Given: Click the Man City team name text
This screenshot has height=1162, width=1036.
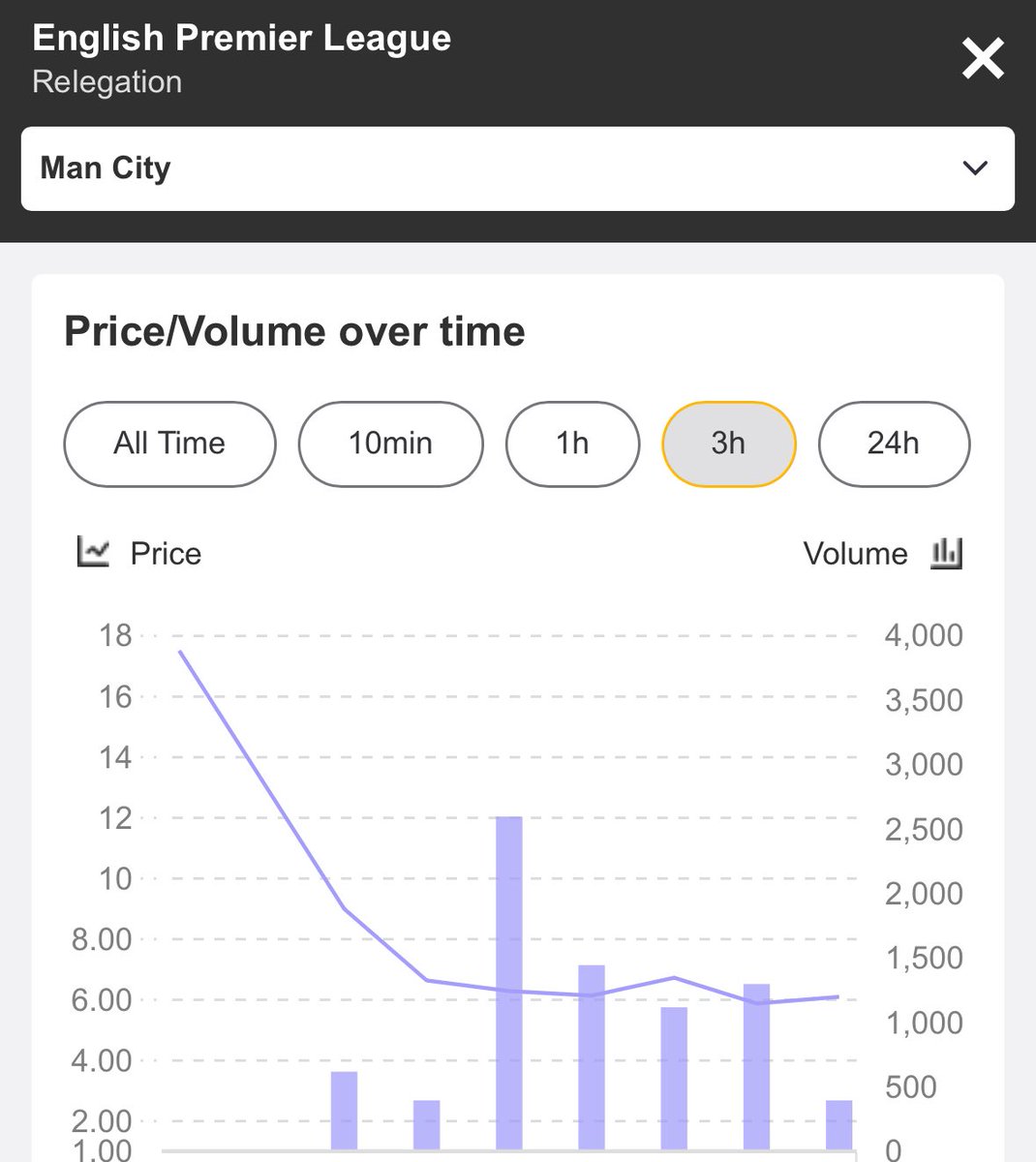Looking at the screenshot, I should click(x=106, y=168).
